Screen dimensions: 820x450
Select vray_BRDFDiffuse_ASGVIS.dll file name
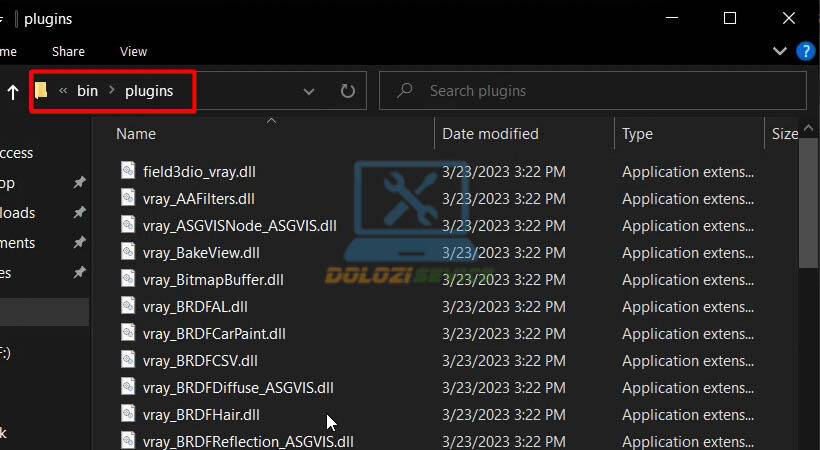[x=238, y=388]
